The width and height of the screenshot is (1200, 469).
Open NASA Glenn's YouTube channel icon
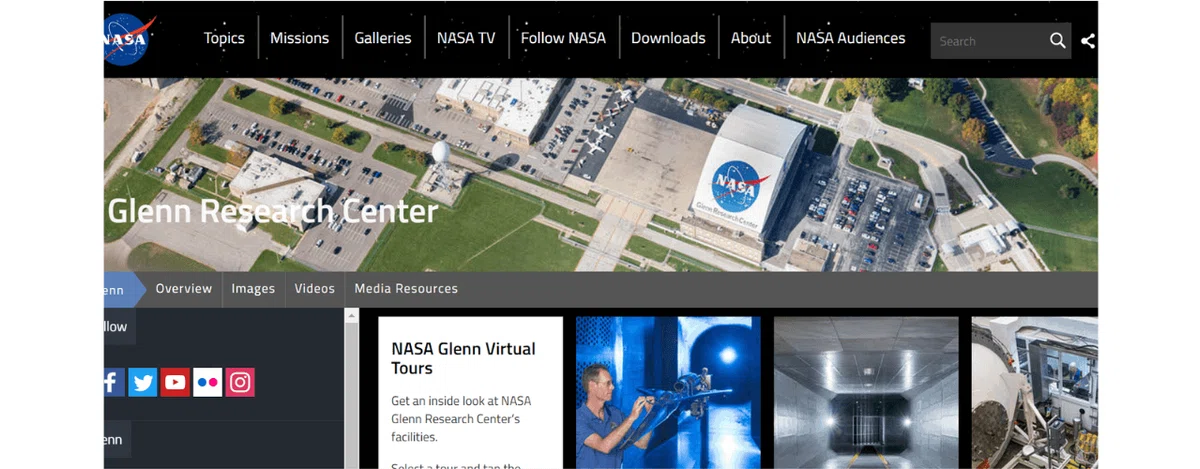tap(175, 382)
